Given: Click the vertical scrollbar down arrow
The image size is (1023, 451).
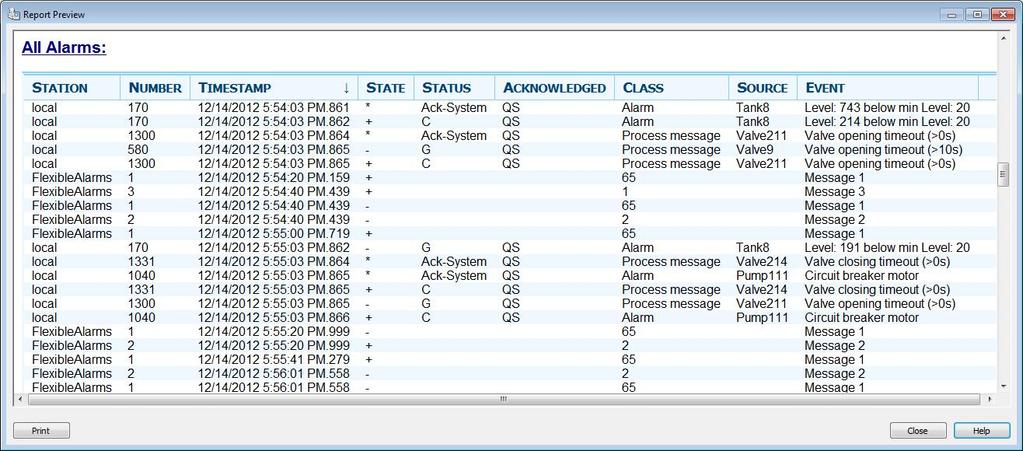Looking at the screenshot, I should click(1003, 388).
